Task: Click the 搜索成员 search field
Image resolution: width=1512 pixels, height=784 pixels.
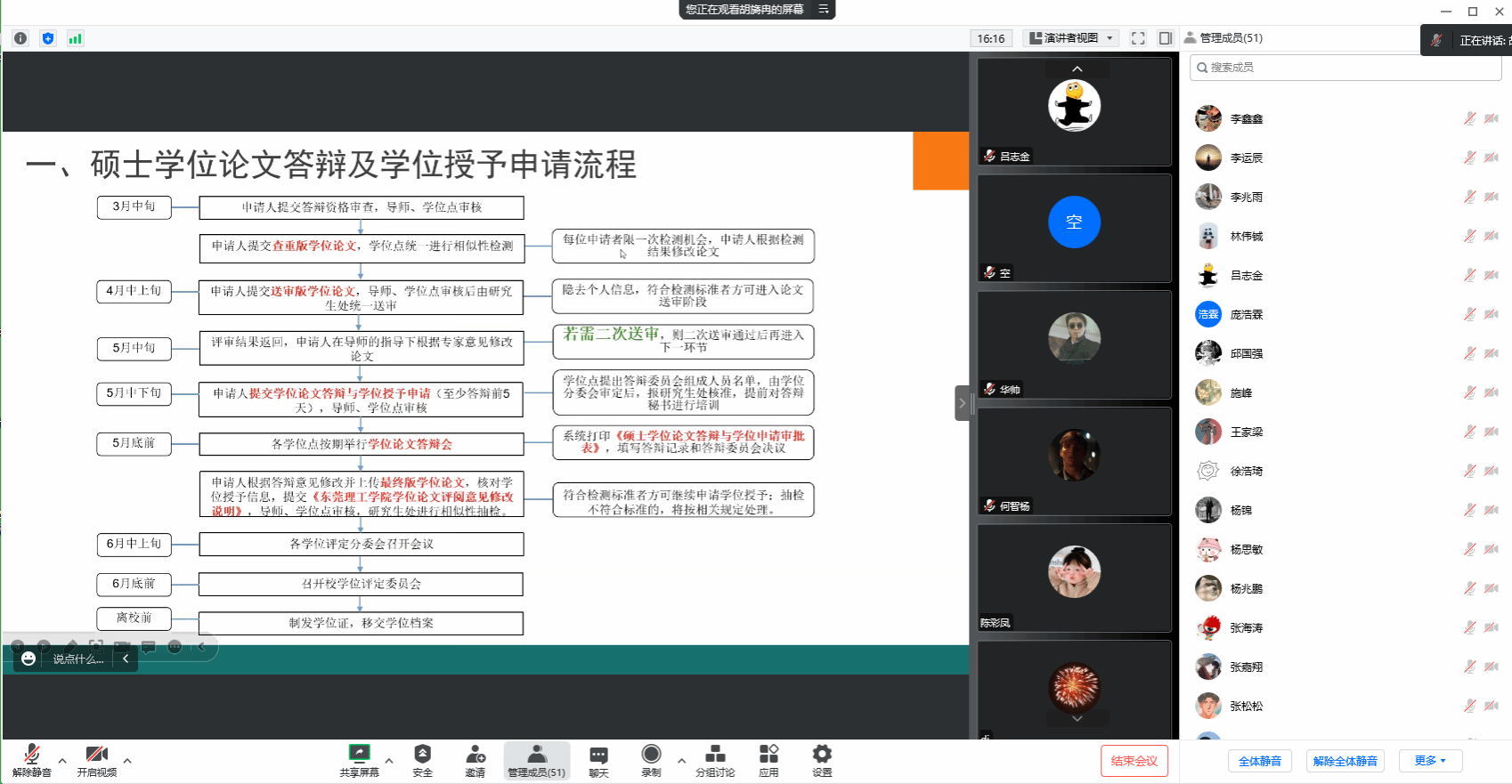Action: coord(1345,68)
